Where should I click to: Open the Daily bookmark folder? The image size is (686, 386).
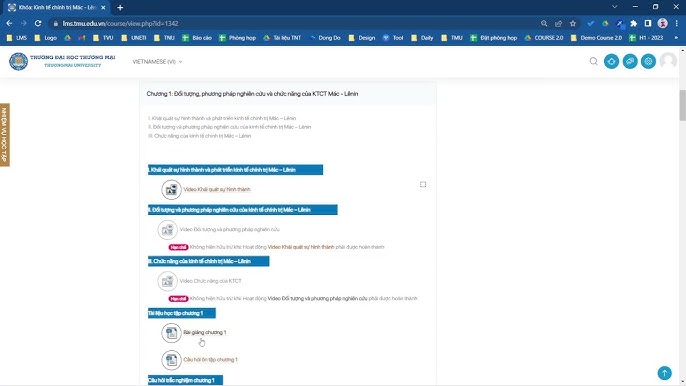coord(422,38)
